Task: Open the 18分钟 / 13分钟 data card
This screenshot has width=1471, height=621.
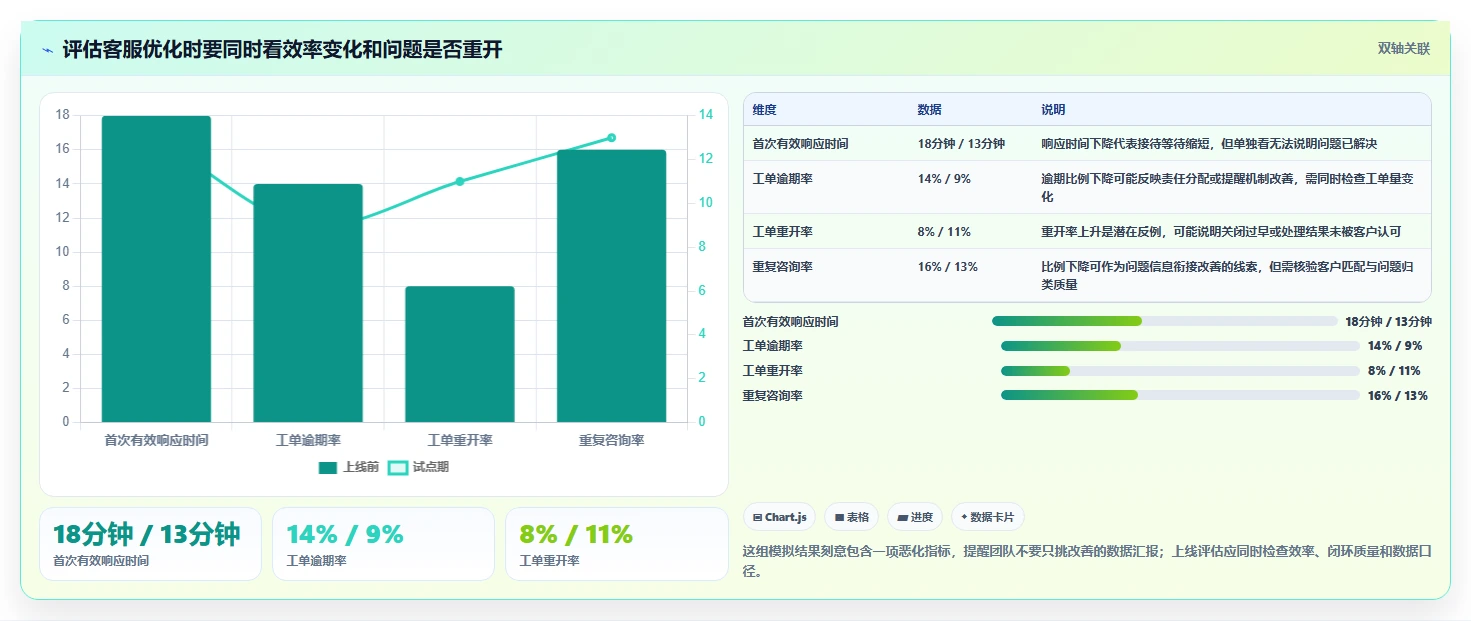Action: pos(150,544)
